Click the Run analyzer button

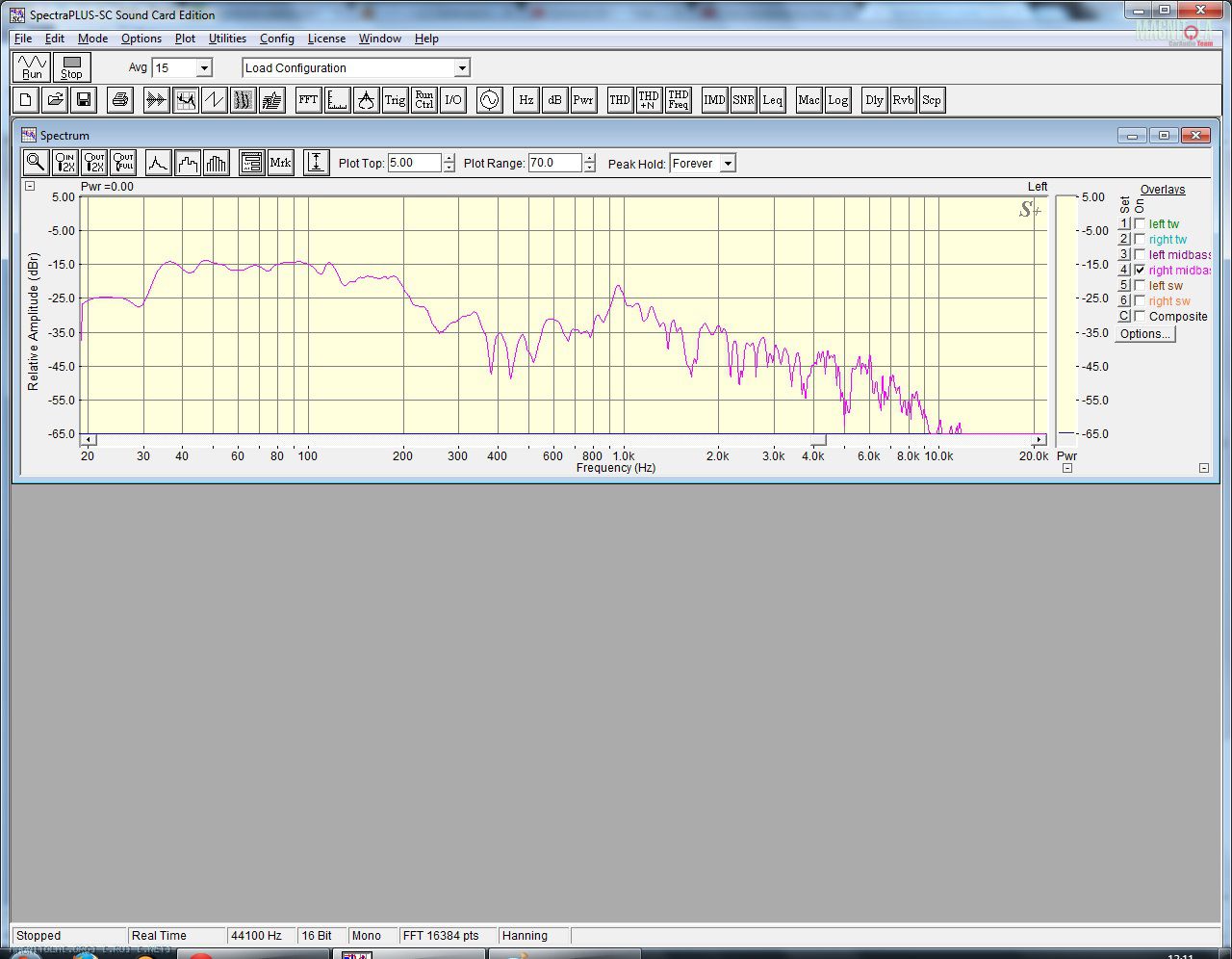tap(32, 67)
